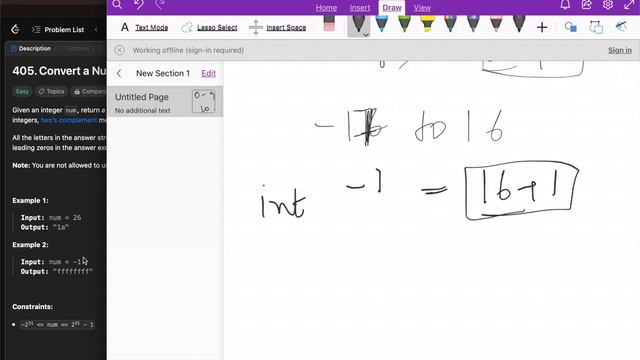Open the Problem List in LeetCode
Screen dimensions: 640x360
click(x=58, y=30)
